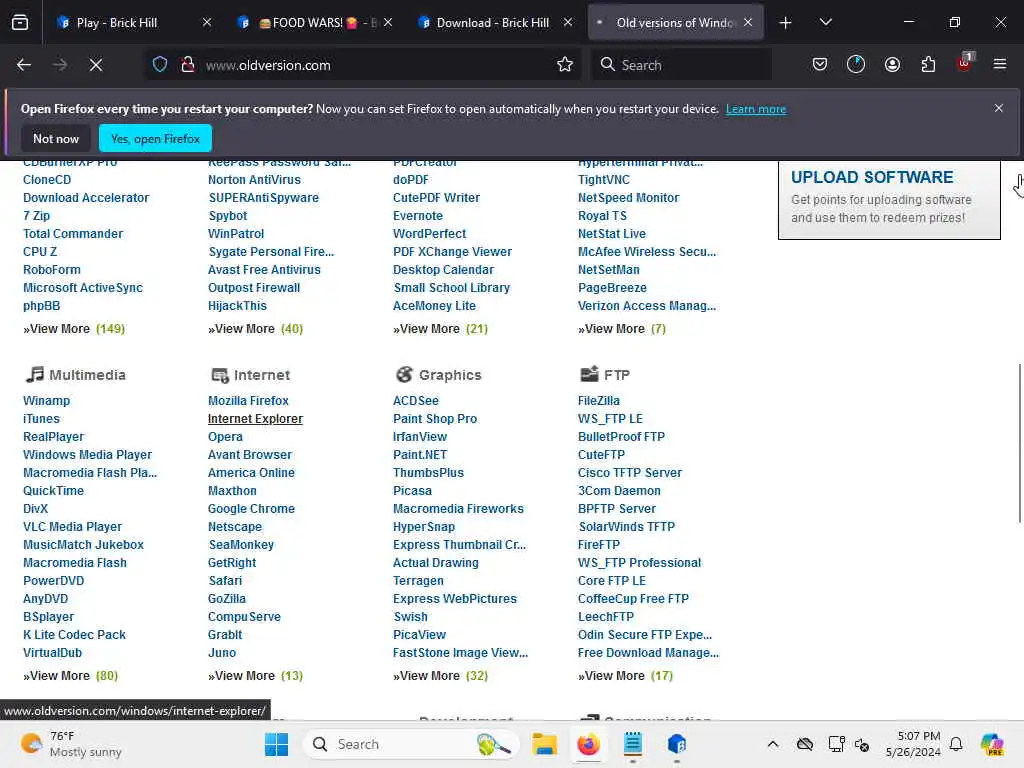Viewport: 1024px width, 768px height.
Task: Open Save to Pocket button
Action: 820,65
